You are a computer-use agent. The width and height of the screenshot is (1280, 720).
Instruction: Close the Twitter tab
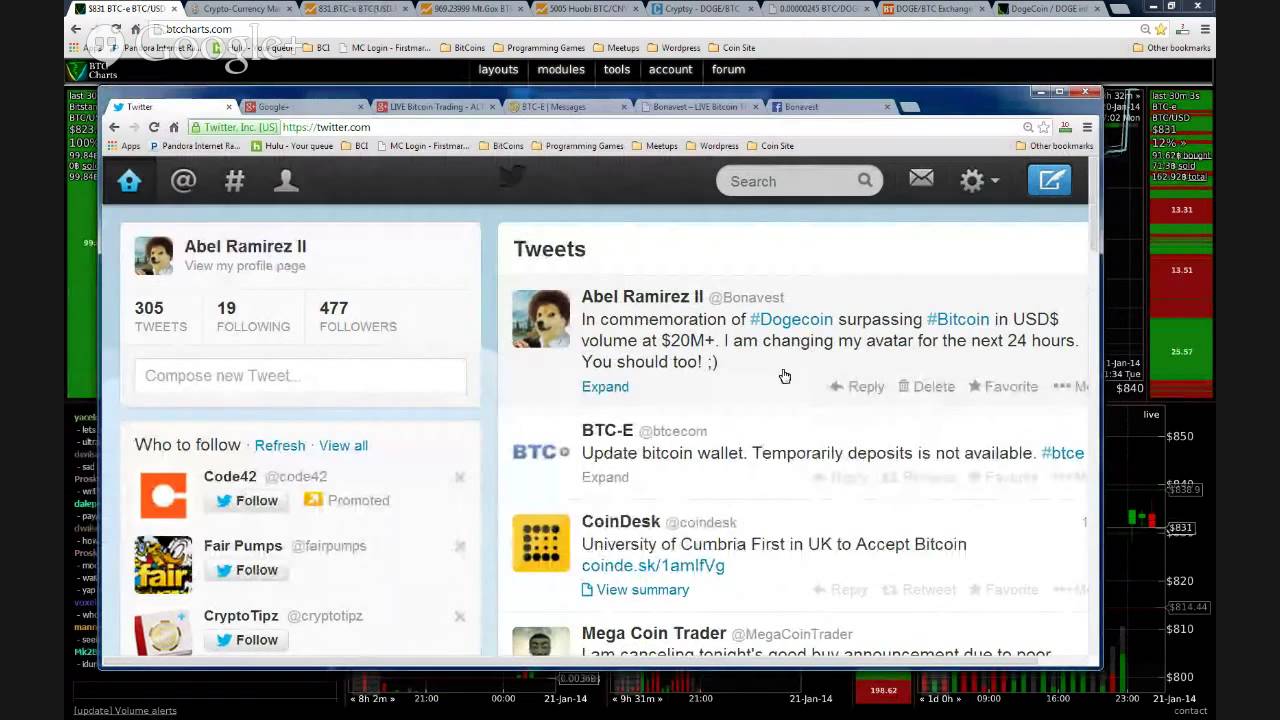229,106
